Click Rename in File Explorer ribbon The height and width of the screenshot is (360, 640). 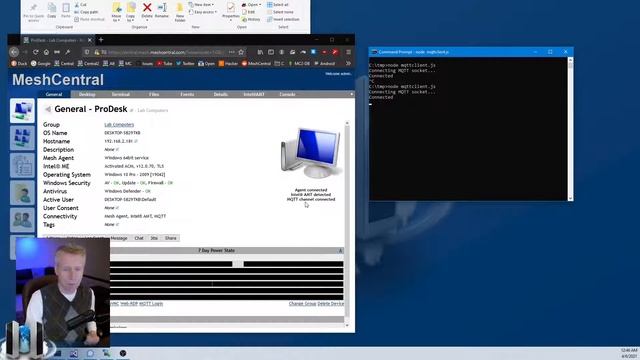[162, 11]
